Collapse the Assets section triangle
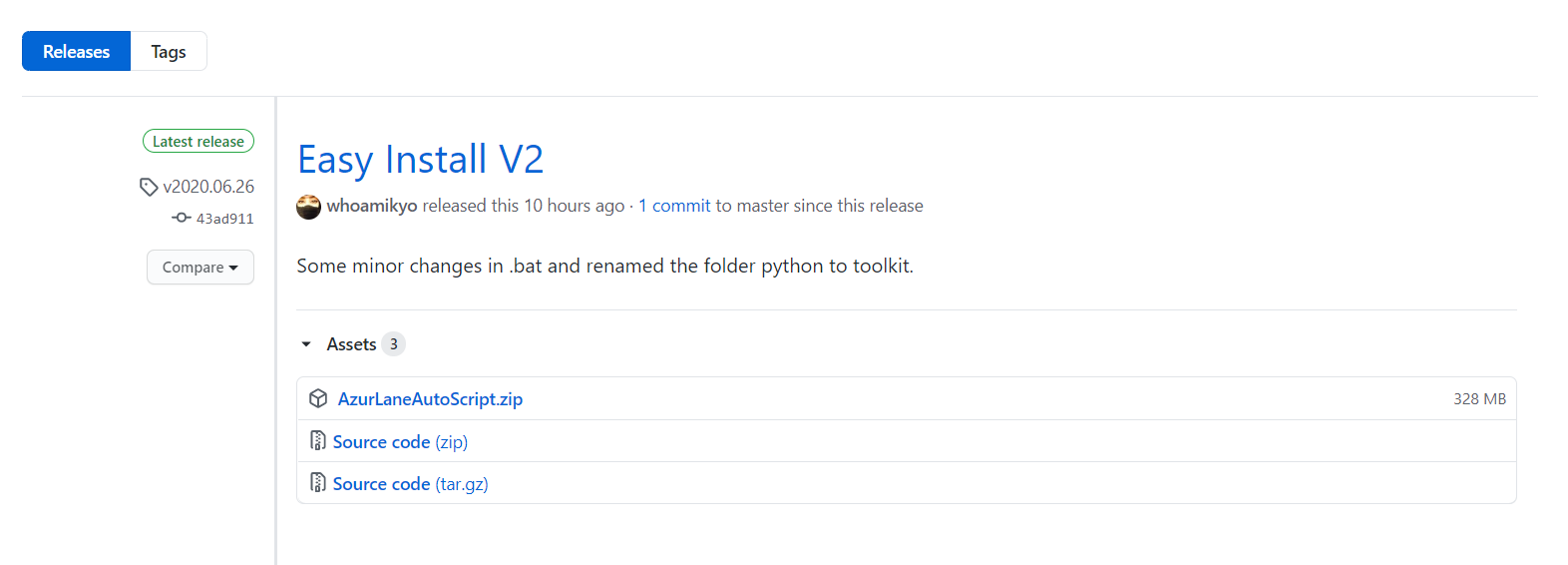This screenshot has width=1568, height=565. (306, 344)
